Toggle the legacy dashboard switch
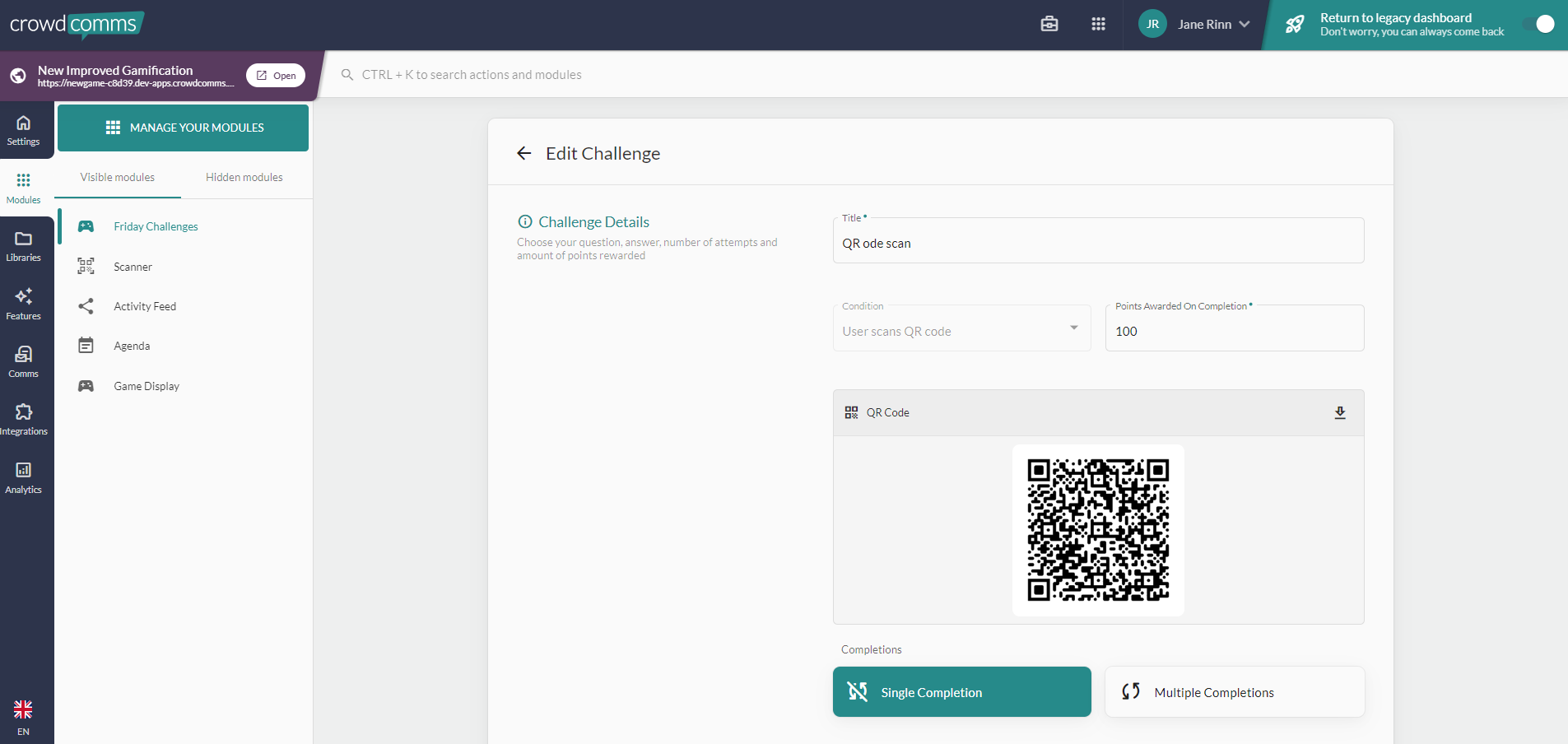 point(1538,24)
